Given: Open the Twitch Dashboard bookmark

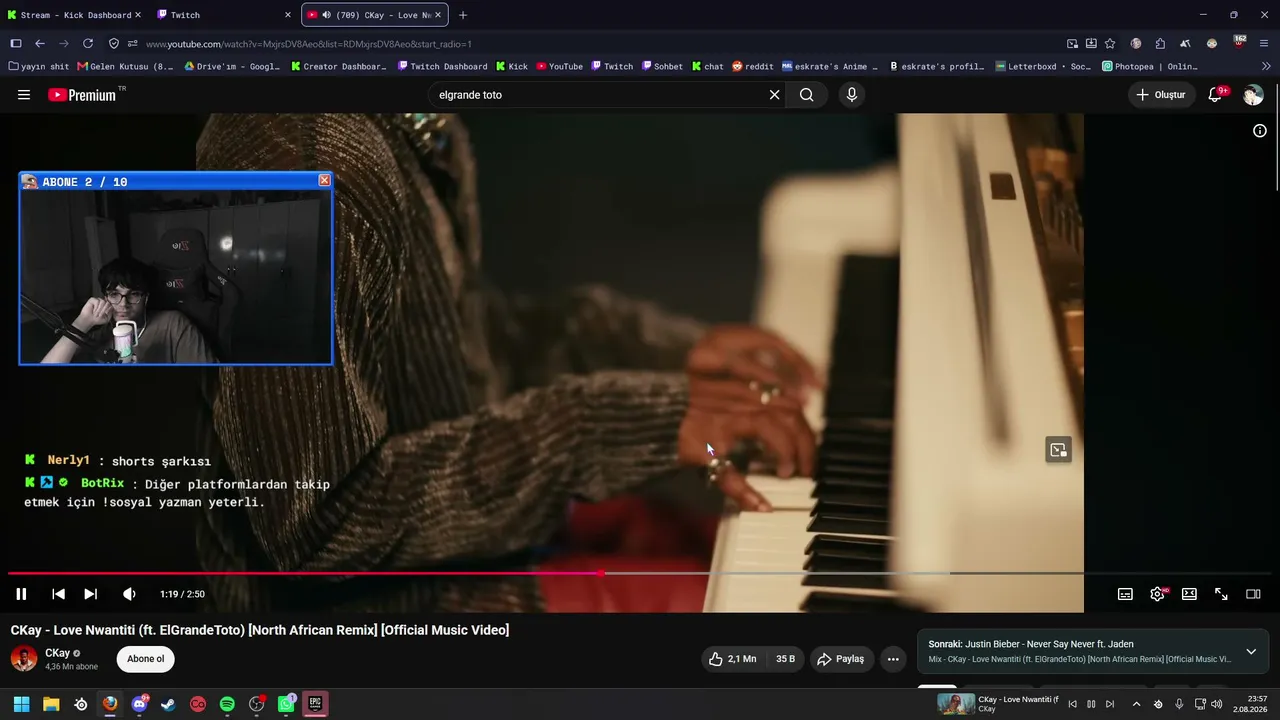Looking at the screenshot, I should (x=442, y=67).
